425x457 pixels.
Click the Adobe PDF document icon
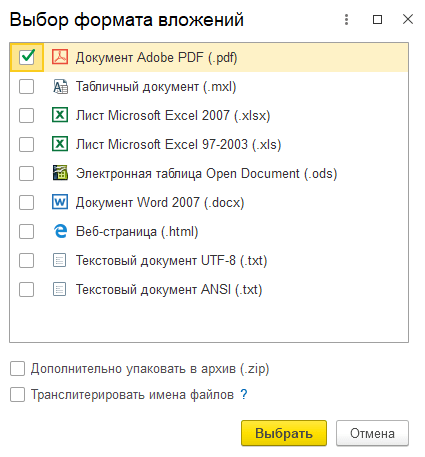point(60,57)
